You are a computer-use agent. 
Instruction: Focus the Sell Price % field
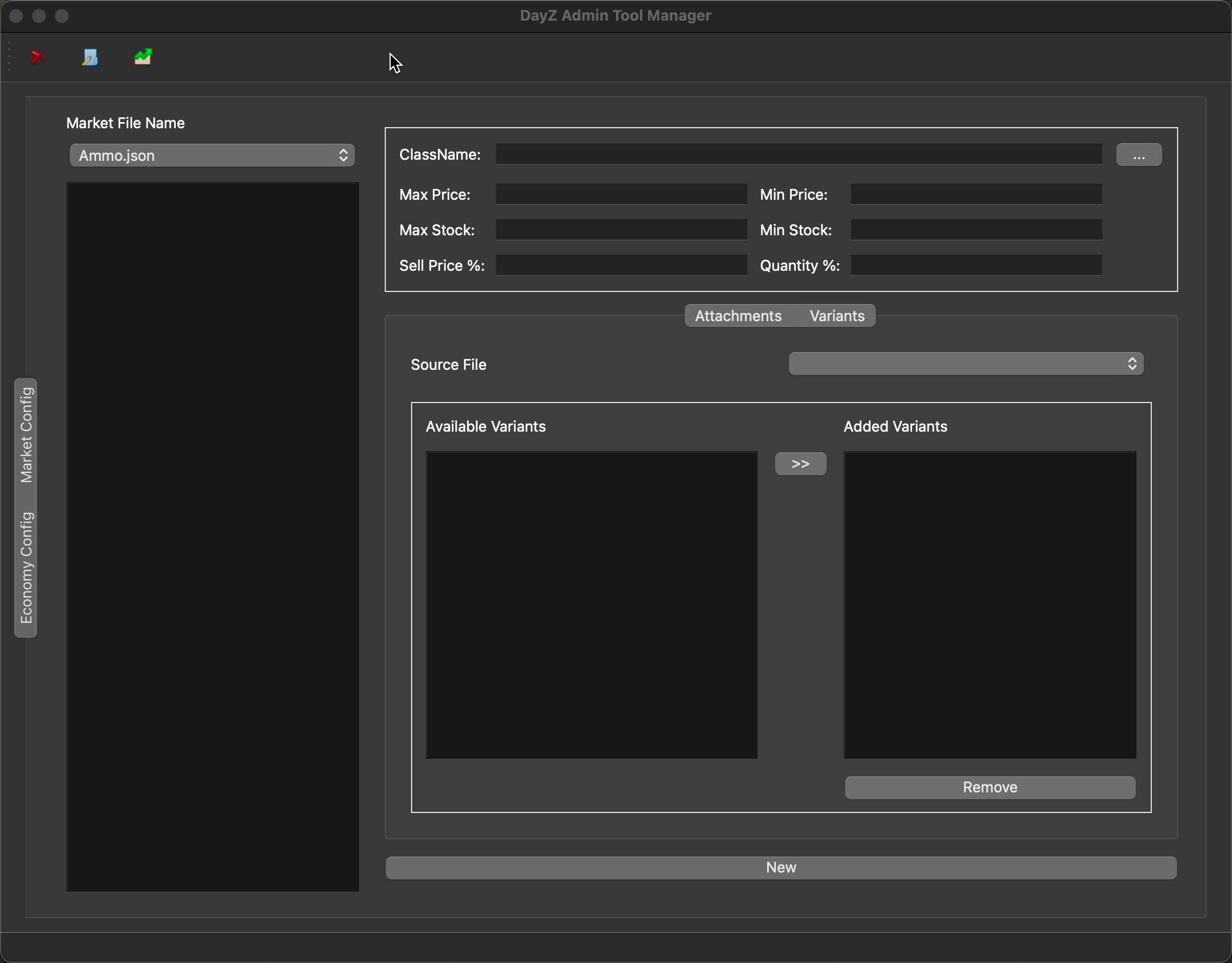coord(621,266)
